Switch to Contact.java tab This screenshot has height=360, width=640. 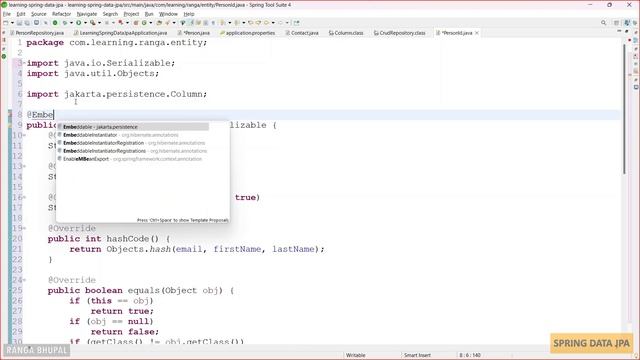(x=302, y=33)
